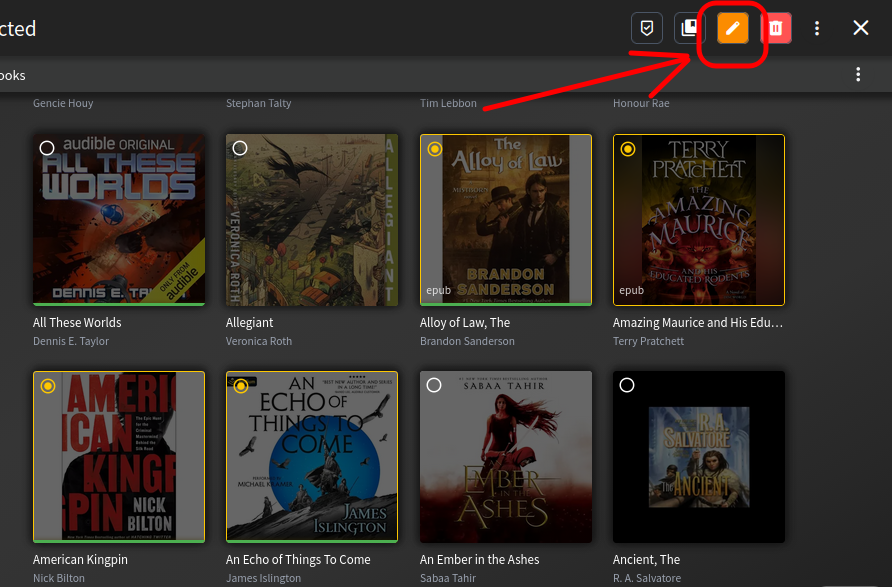Deselect The Alloy of Law selection circle

[435, 149]
